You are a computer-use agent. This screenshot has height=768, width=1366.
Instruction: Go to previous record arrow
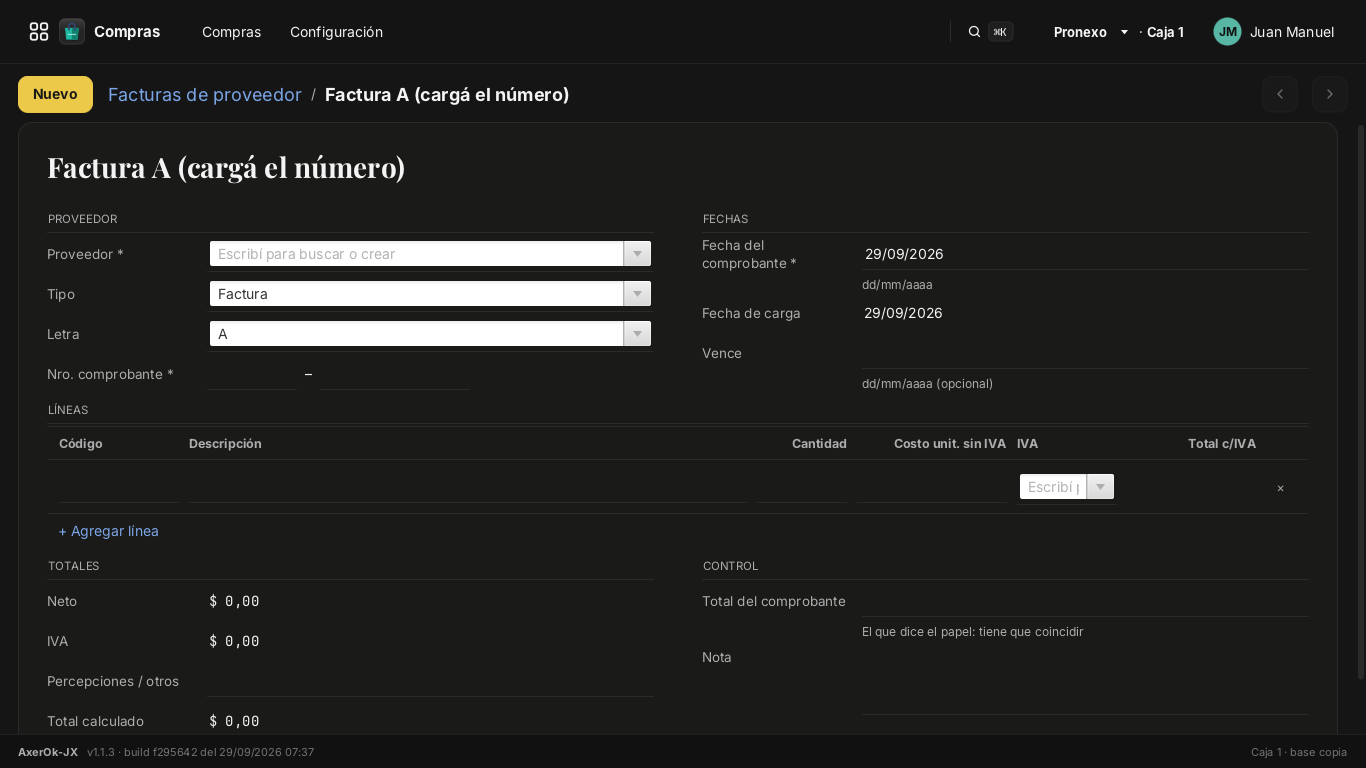[x=1280, y=94]
